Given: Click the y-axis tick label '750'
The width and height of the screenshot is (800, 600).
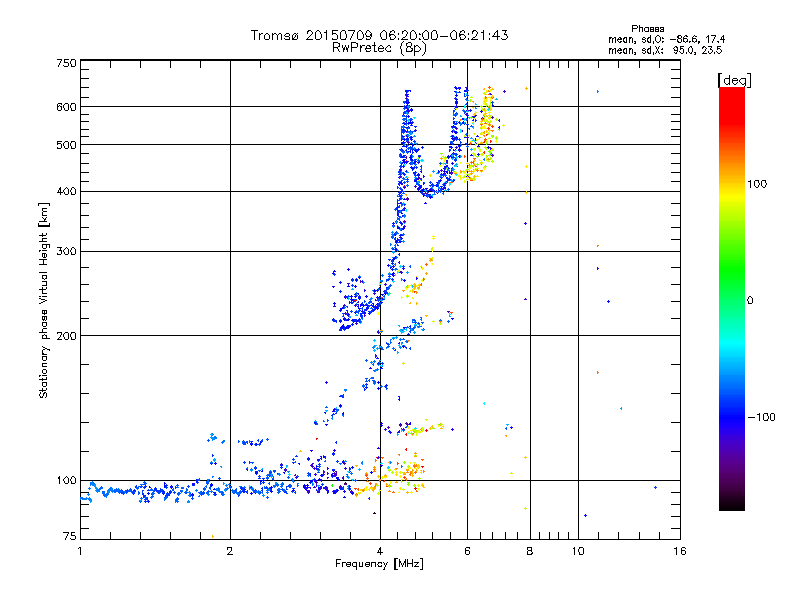Looking at the screenshot, I should click(66, 63).
